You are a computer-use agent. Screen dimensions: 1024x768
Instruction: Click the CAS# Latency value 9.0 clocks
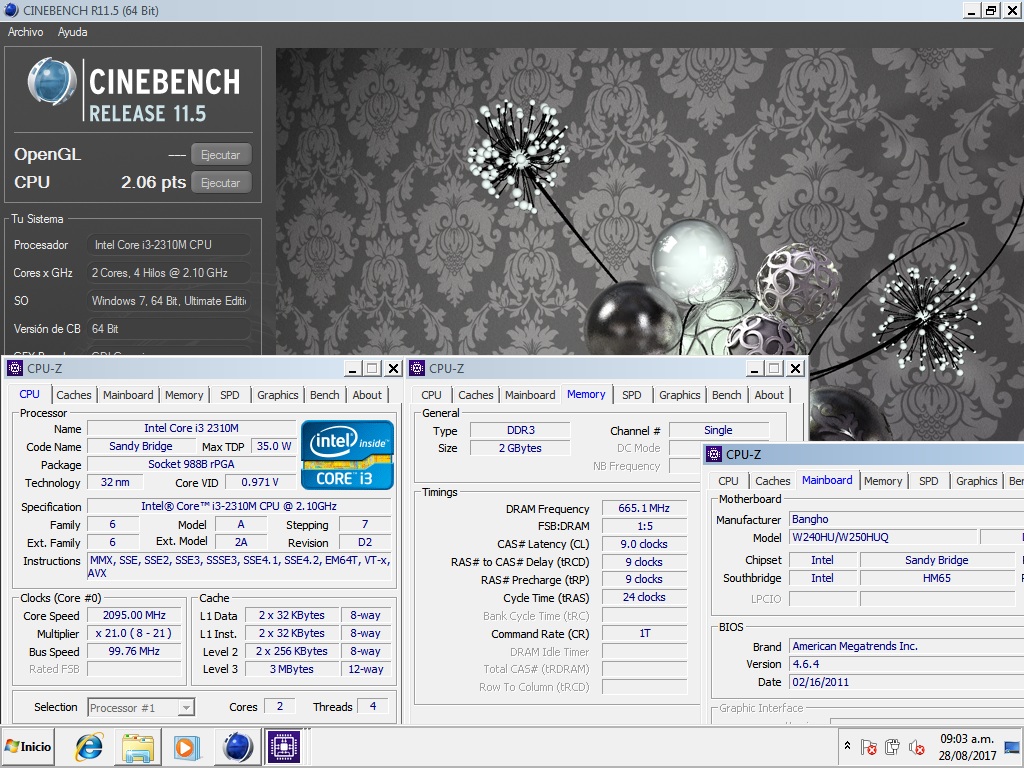click(x=644, y=544)
